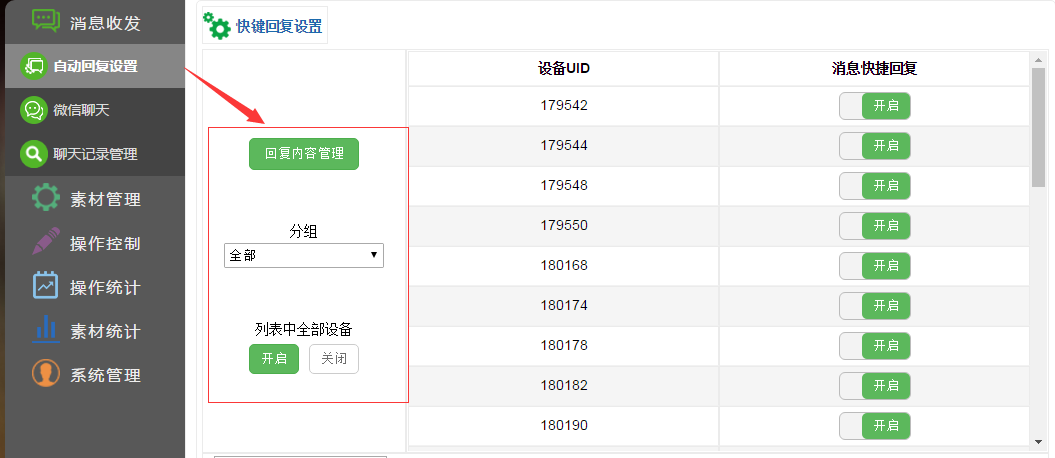Click device UID 180190
The image size is (1055, 458).
click(x=564, y=425)
